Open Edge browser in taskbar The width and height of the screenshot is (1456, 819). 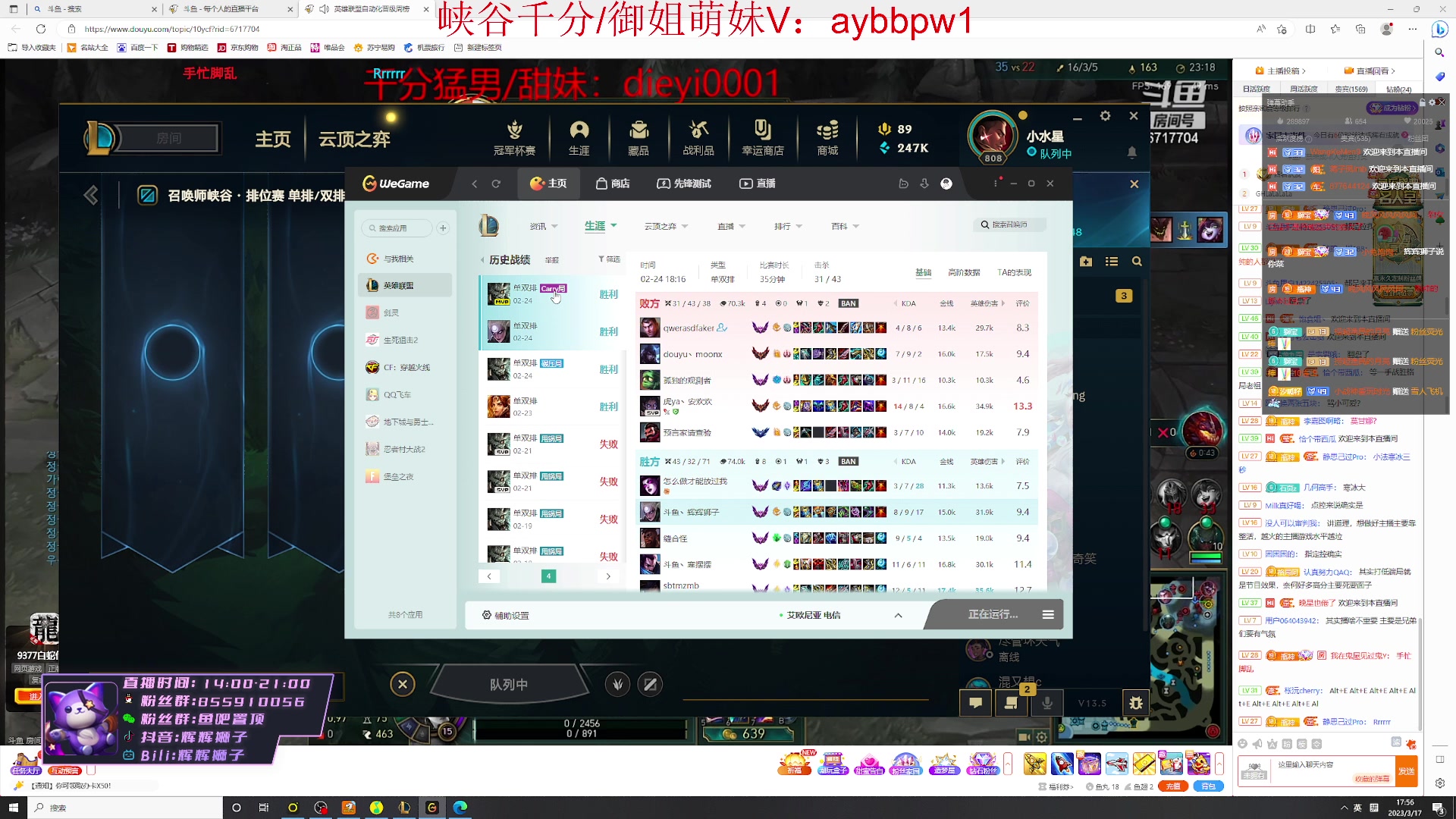click(x=460, y=808)
